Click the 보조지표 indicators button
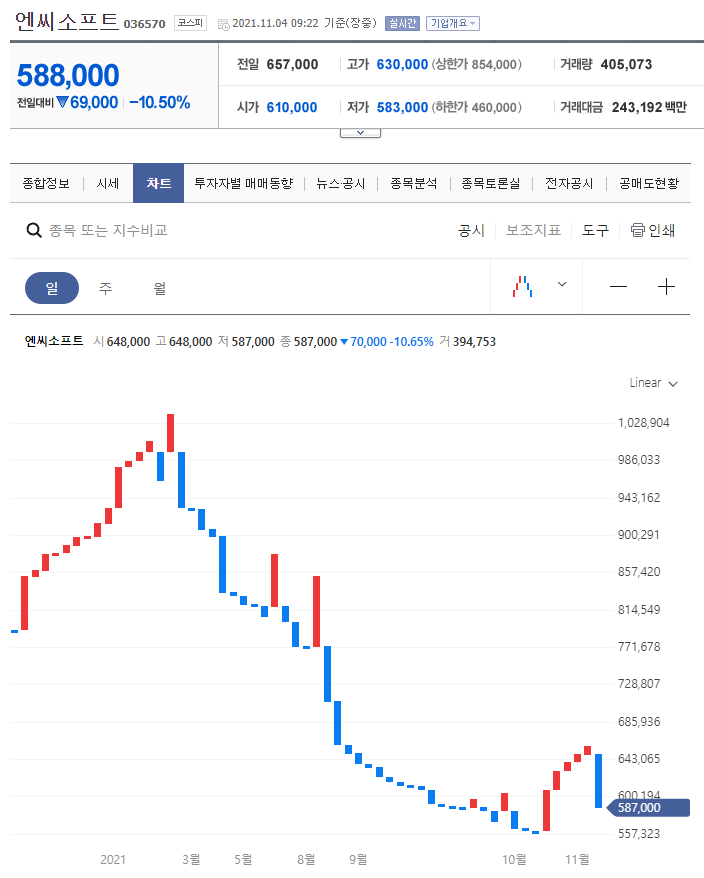This screenshot has width=704, height=878. [533, 231]
